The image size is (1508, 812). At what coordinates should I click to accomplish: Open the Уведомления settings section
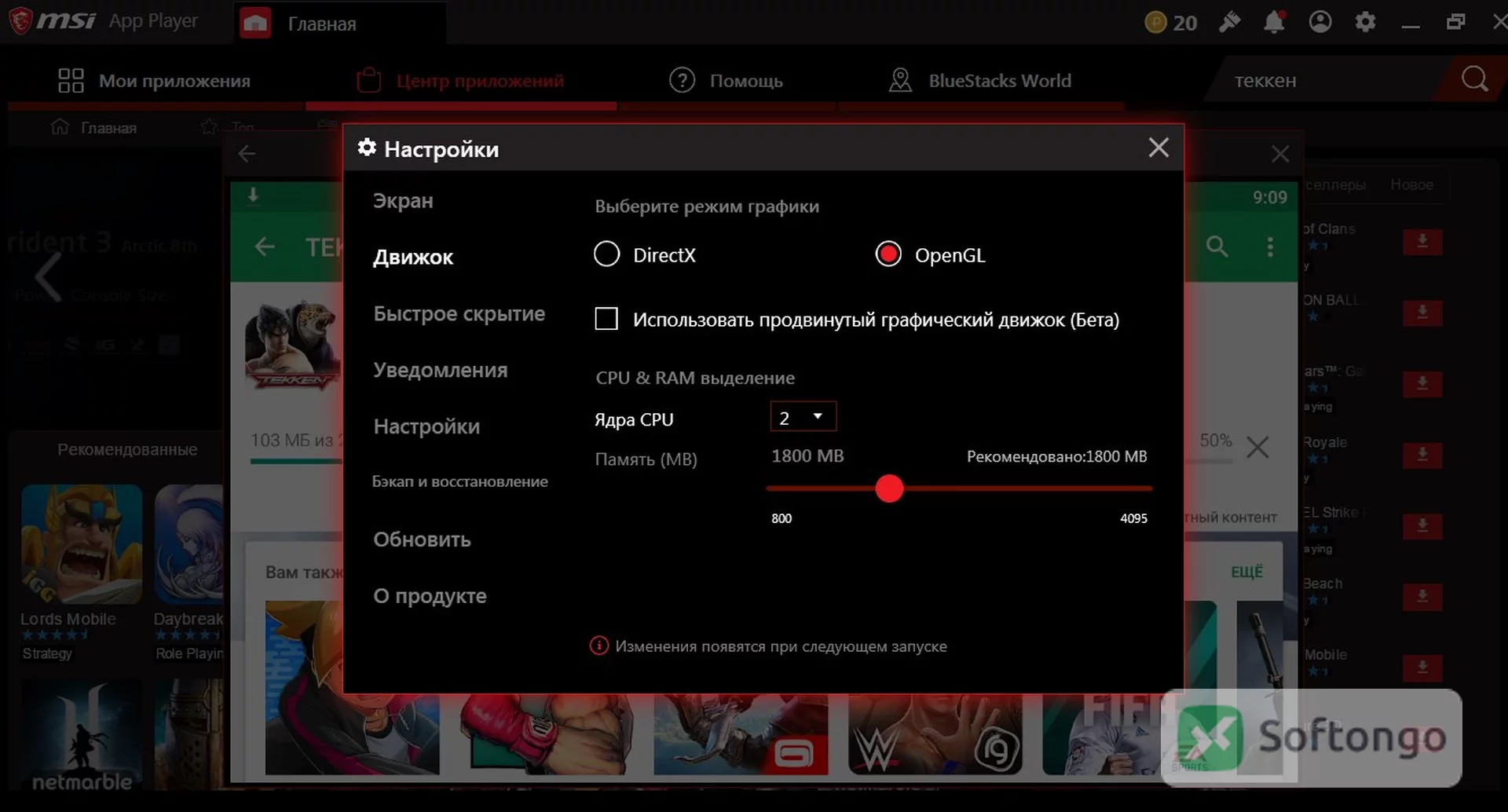[441, 371]
